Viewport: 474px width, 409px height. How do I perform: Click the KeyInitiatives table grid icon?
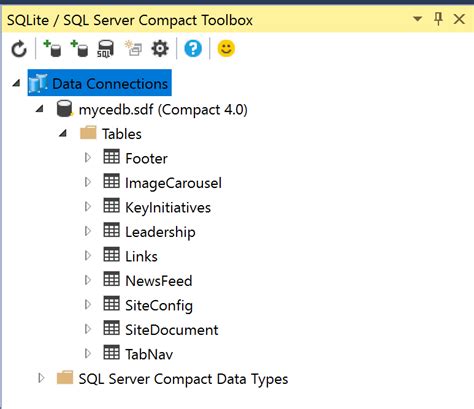[x=111, y=206]
